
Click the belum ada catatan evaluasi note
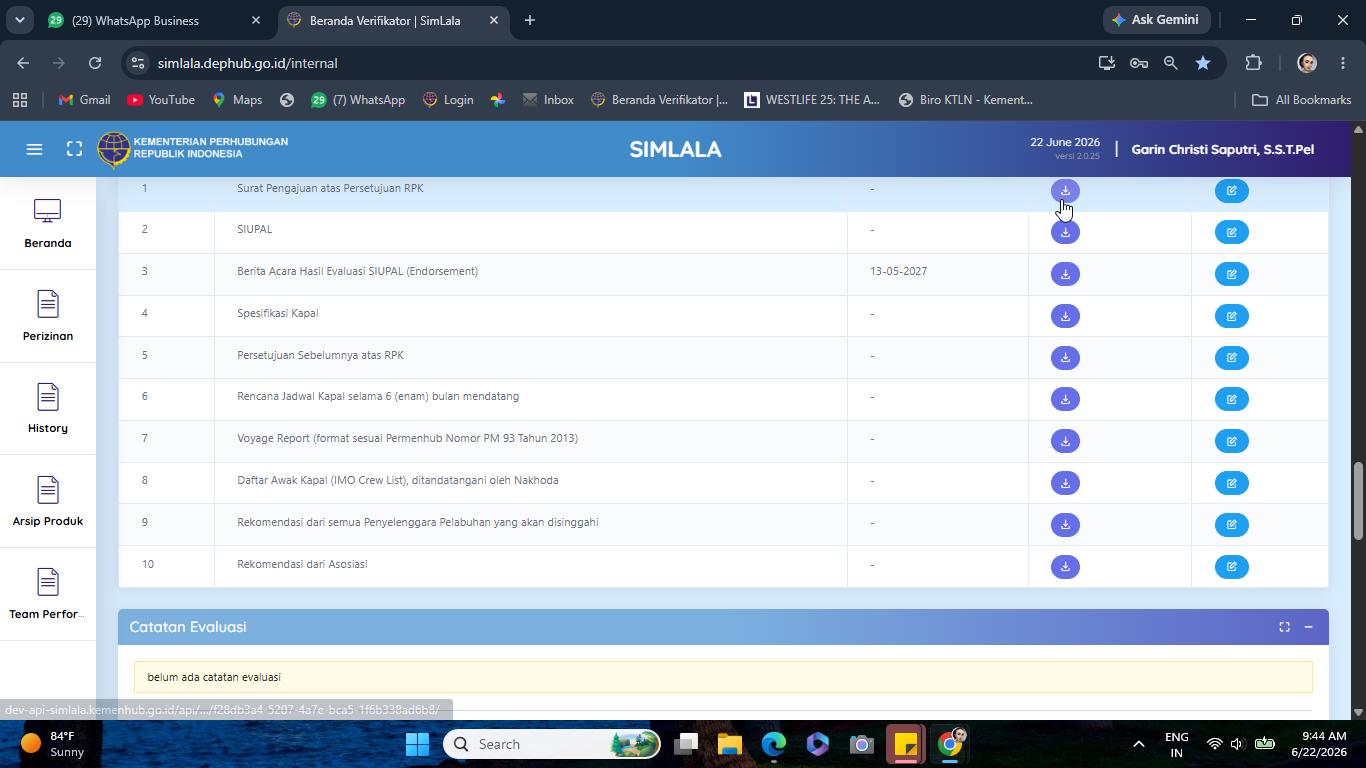pyautogui.click(x=723, y=677)
